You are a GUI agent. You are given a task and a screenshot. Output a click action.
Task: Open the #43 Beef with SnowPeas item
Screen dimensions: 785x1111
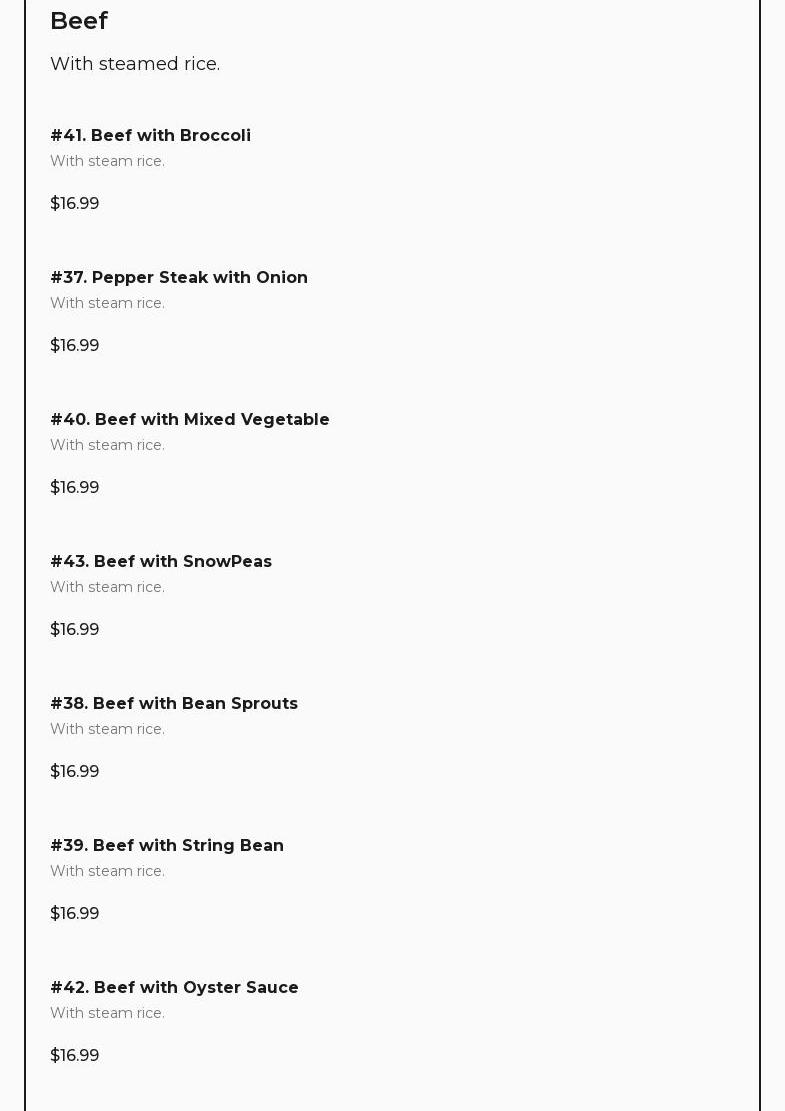(161, 561)
